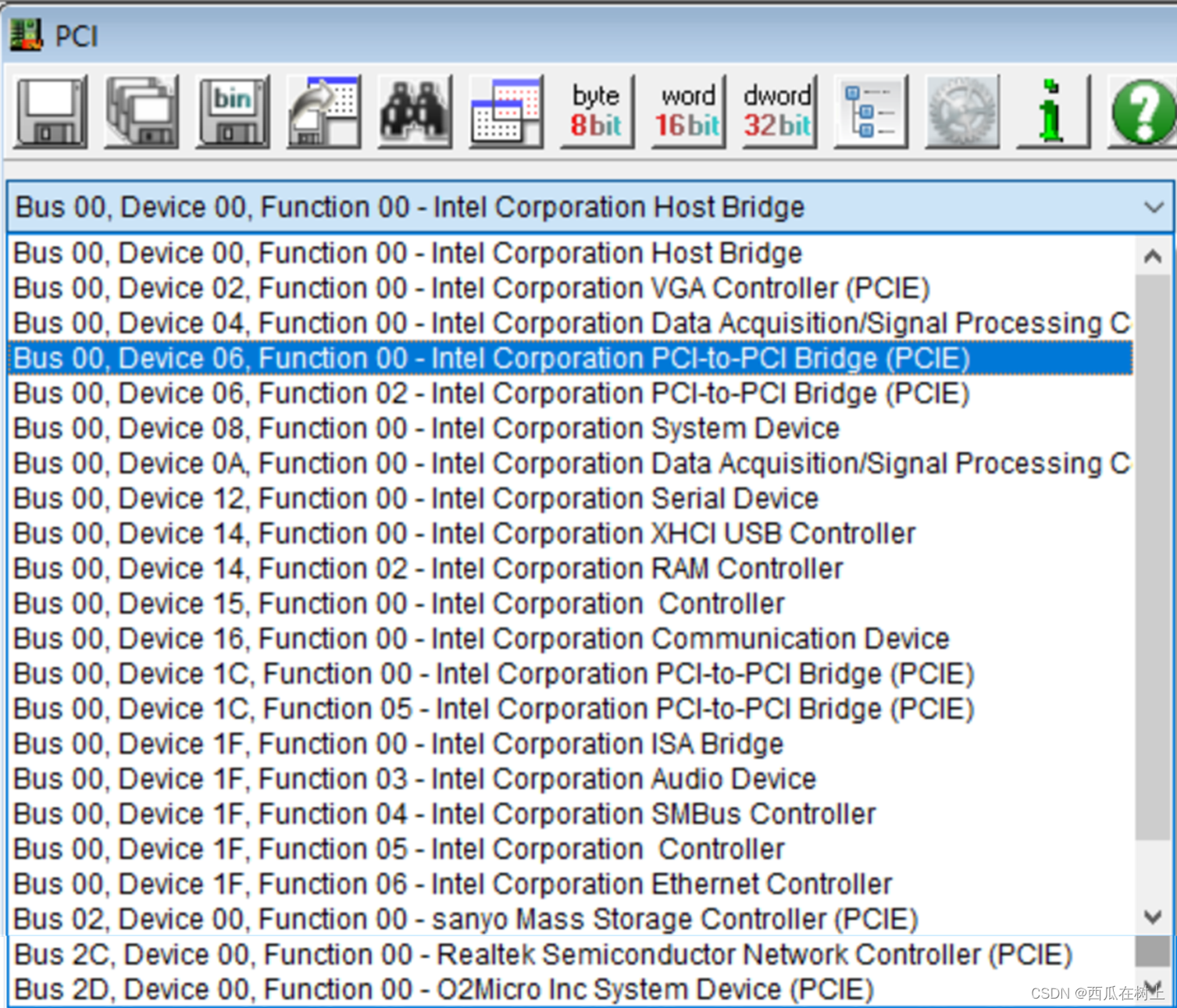Select Device 14 XHCI USB Controller entry

click(570, 533)
